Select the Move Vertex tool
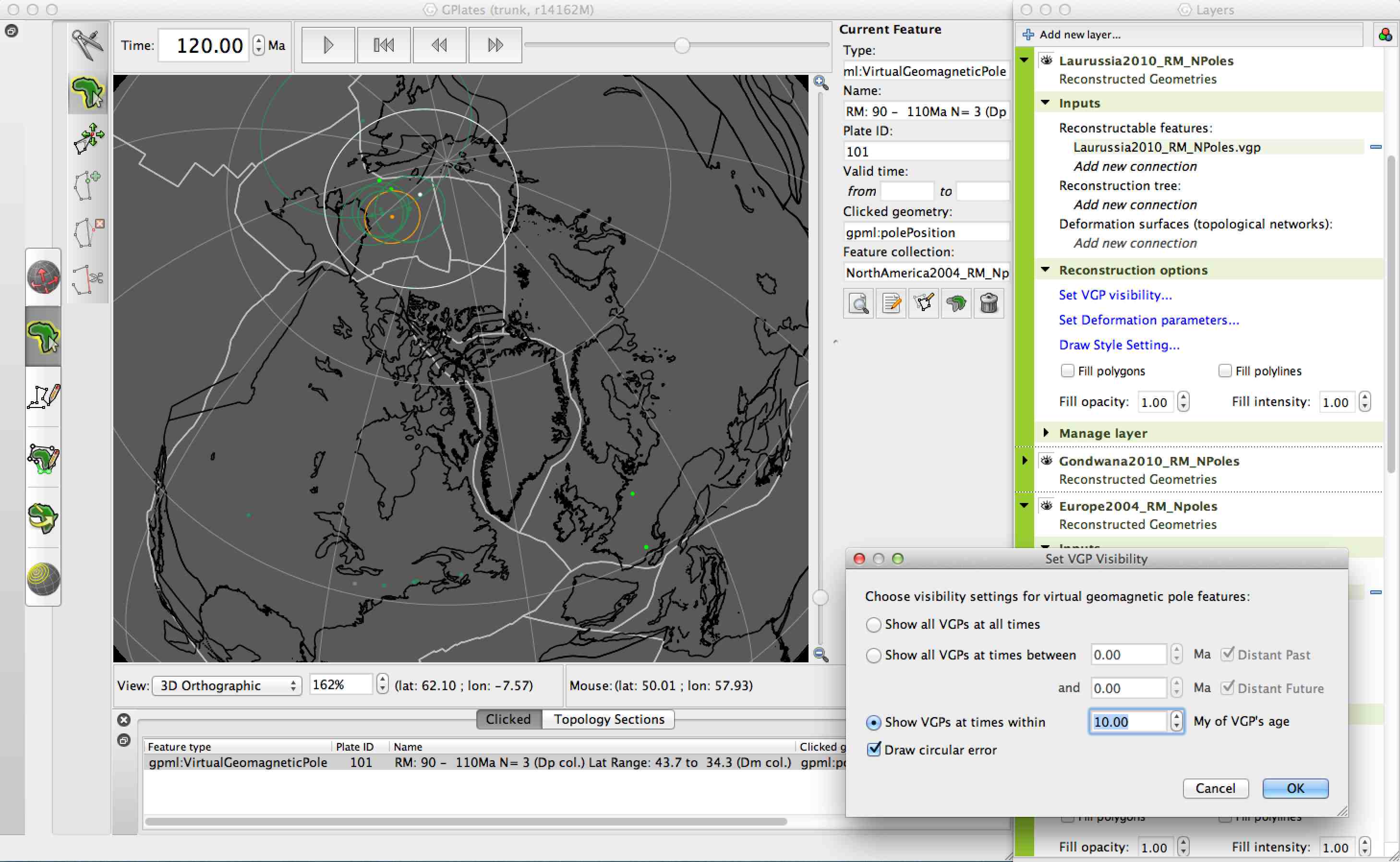Image resolution: width=1400 pixels, height=862 pixels. point(88,139)
